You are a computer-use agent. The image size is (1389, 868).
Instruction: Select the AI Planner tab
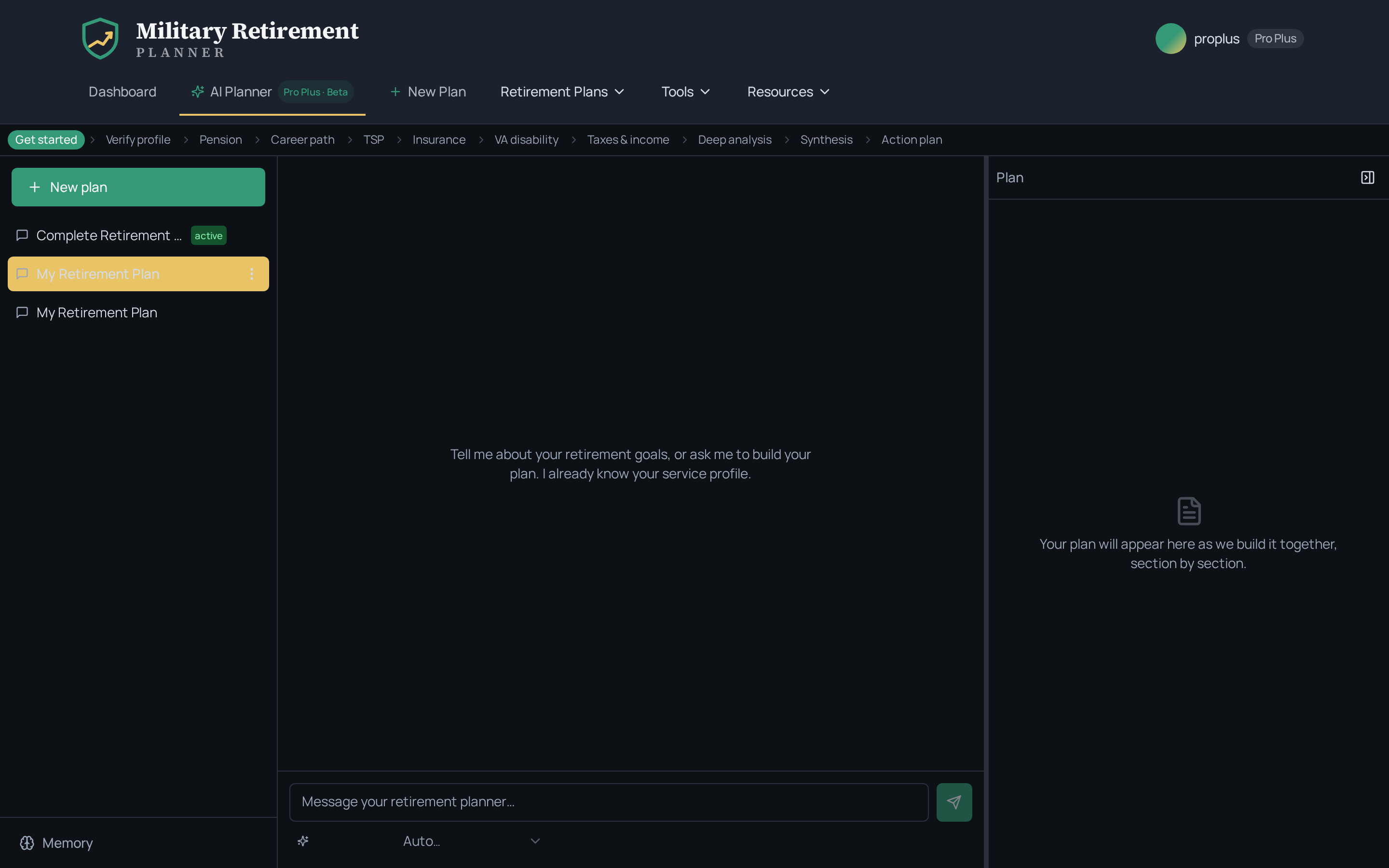pos(272,92)
